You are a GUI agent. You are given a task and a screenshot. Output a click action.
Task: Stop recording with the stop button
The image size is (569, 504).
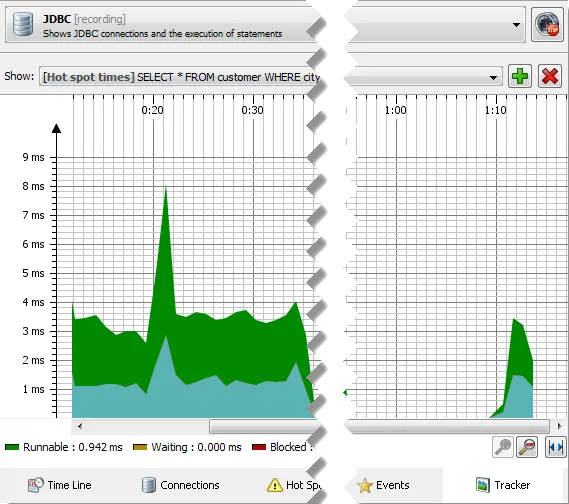(547, 25)
